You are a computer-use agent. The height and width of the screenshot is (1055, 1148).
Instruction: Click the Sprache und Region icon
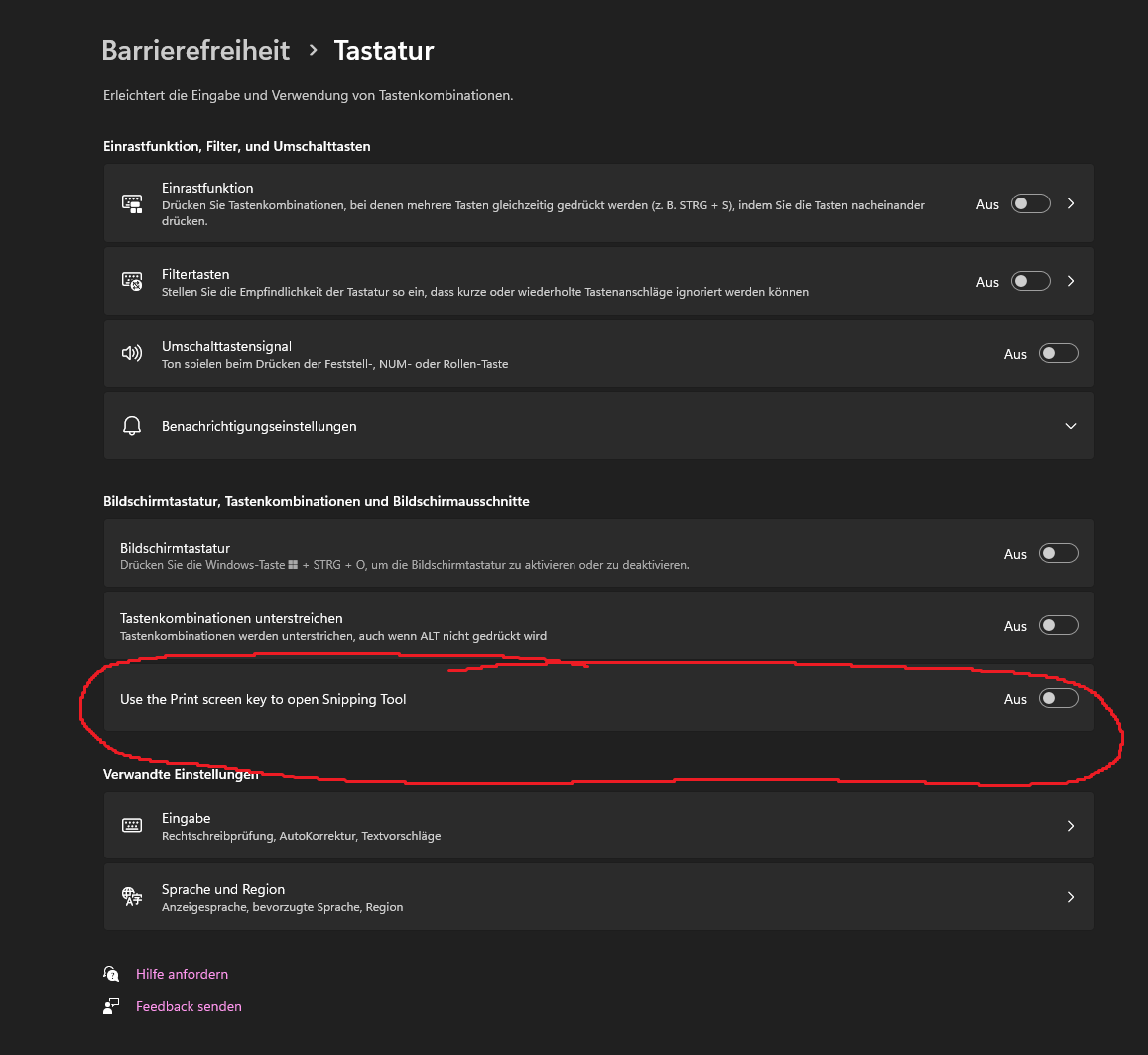tap(132, 897)
